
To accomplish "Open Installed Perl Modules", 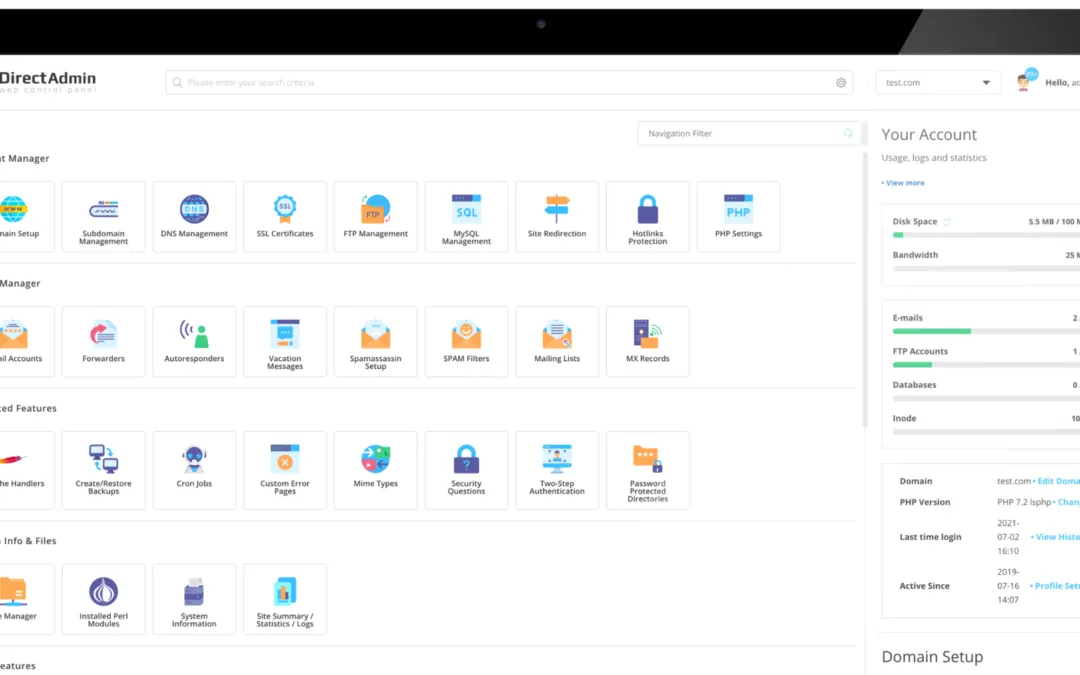I will click(103, 599).
